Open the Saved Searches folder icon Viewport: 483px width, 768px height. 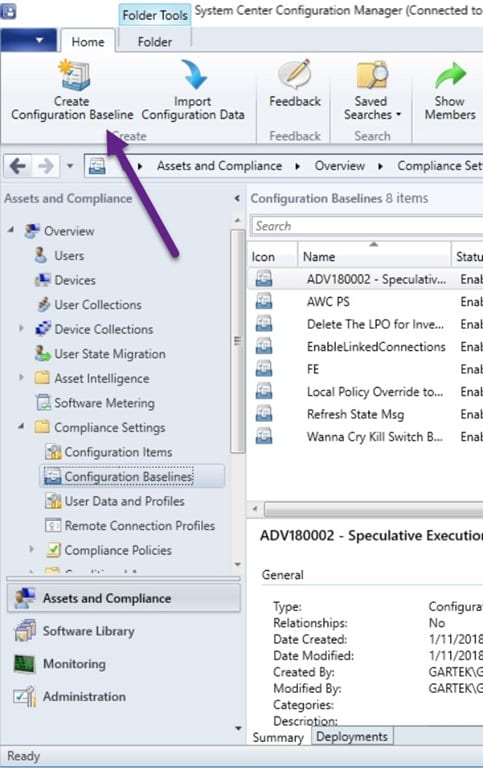(372, 74)
